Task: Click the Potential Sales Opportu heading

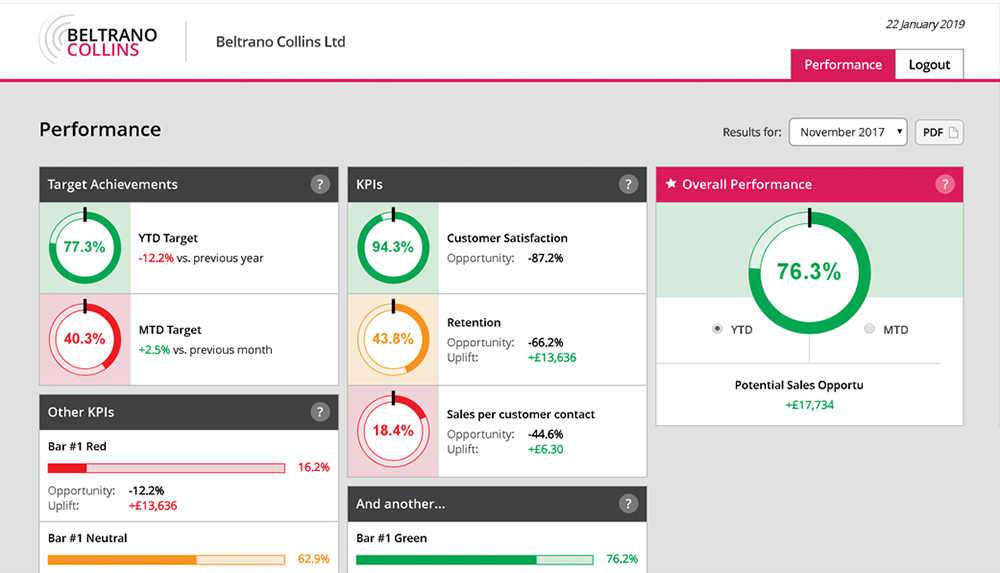Action: (799, 385)
